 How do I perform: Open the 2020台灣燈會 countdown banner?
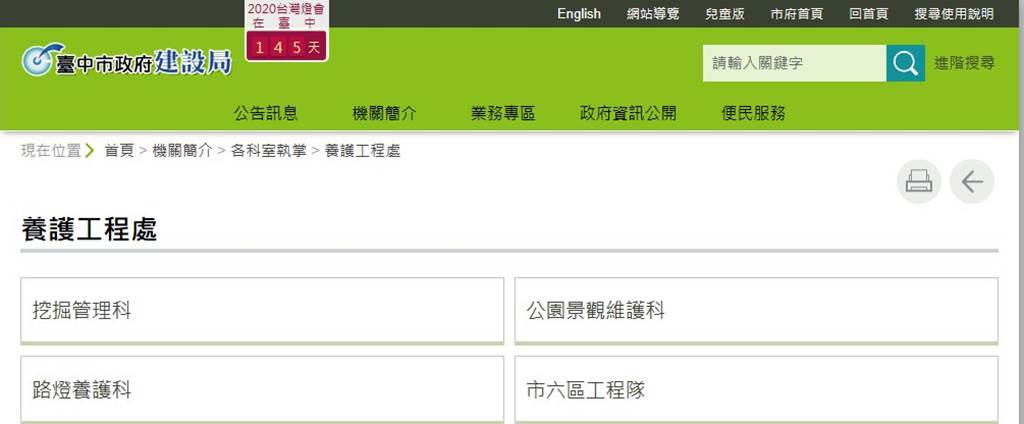point(286,30)
